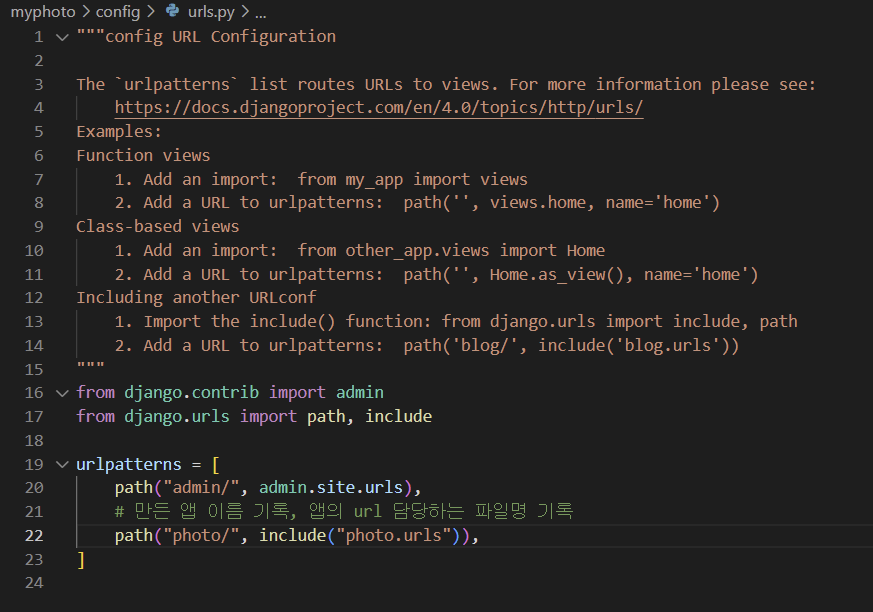
Task: Open the breadcrumb ellipsis symbol list
Action: click(261, 12)
